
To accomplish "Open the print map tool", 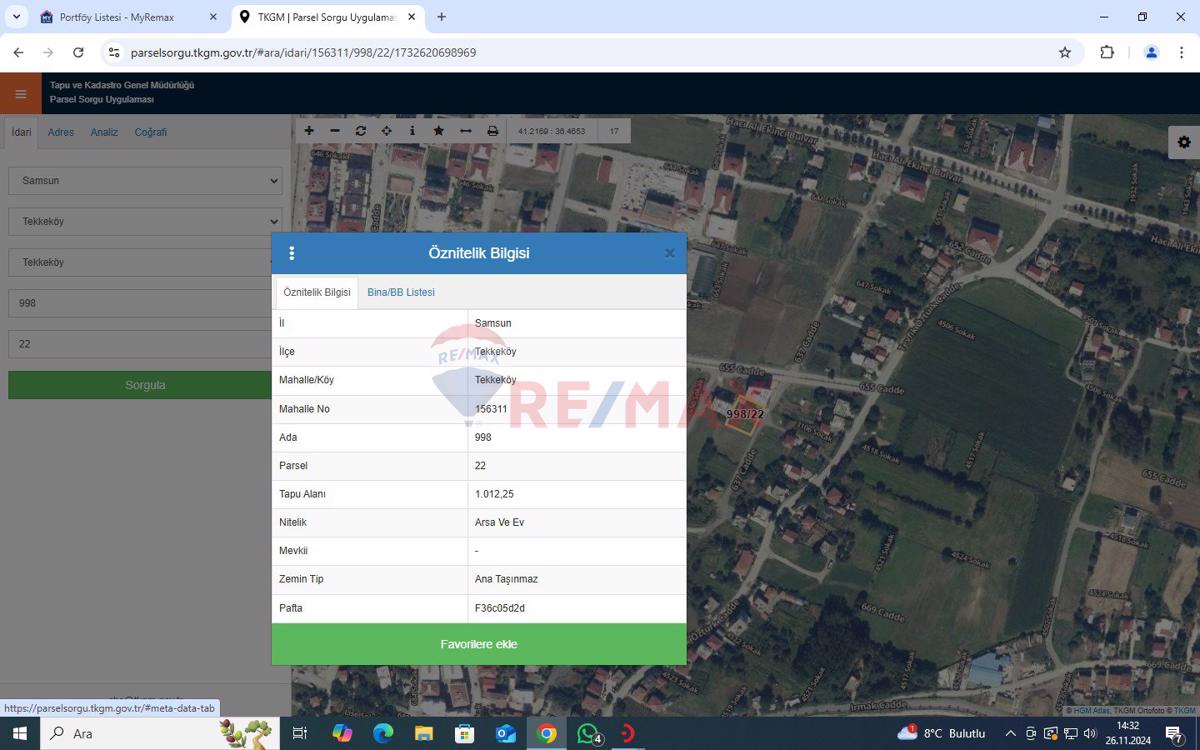I will pyautogui.click(x=490, y=130).
